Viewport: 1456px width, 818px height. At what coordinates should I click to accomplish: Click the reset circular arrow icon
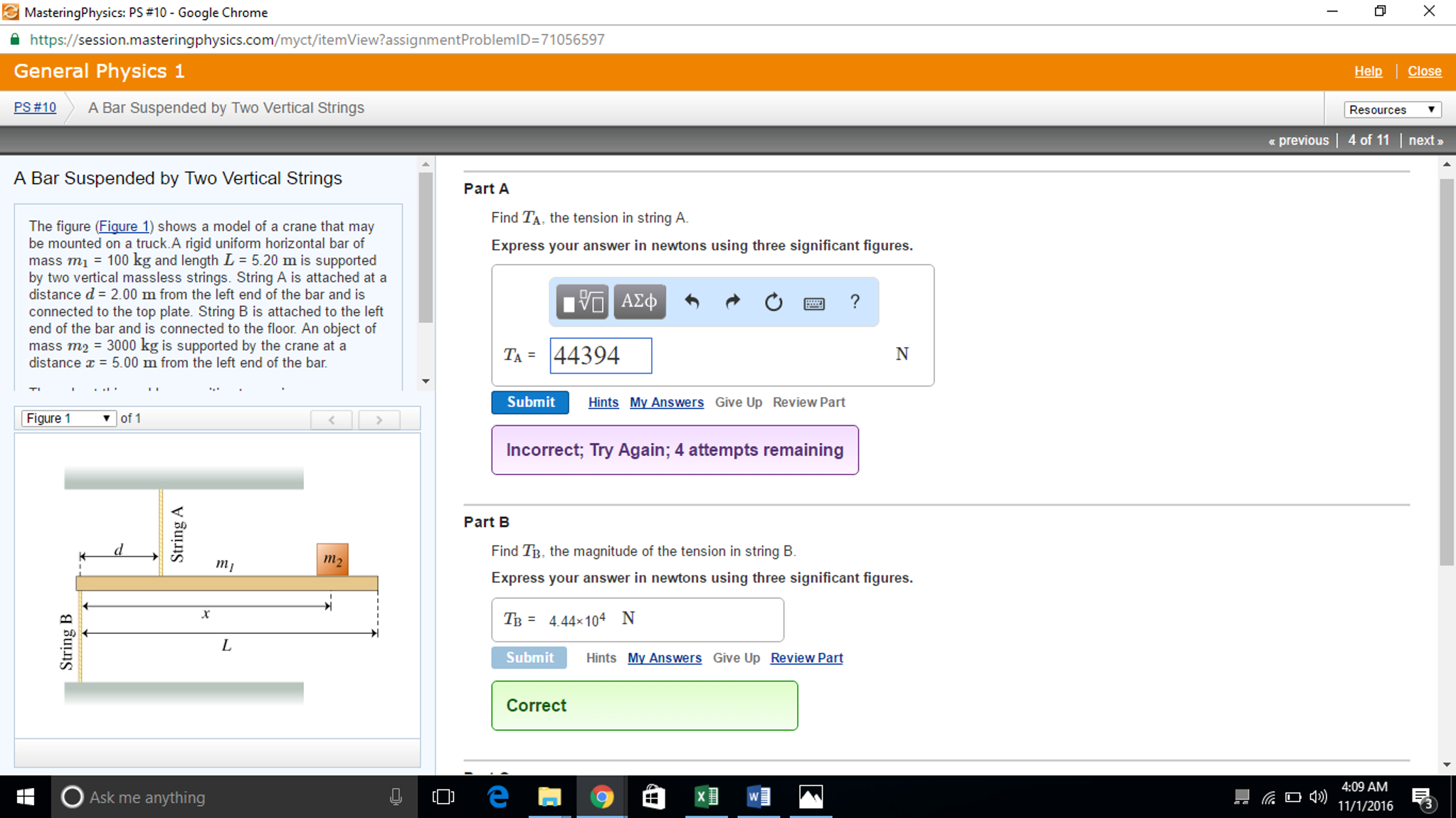[x=774, y=302]
